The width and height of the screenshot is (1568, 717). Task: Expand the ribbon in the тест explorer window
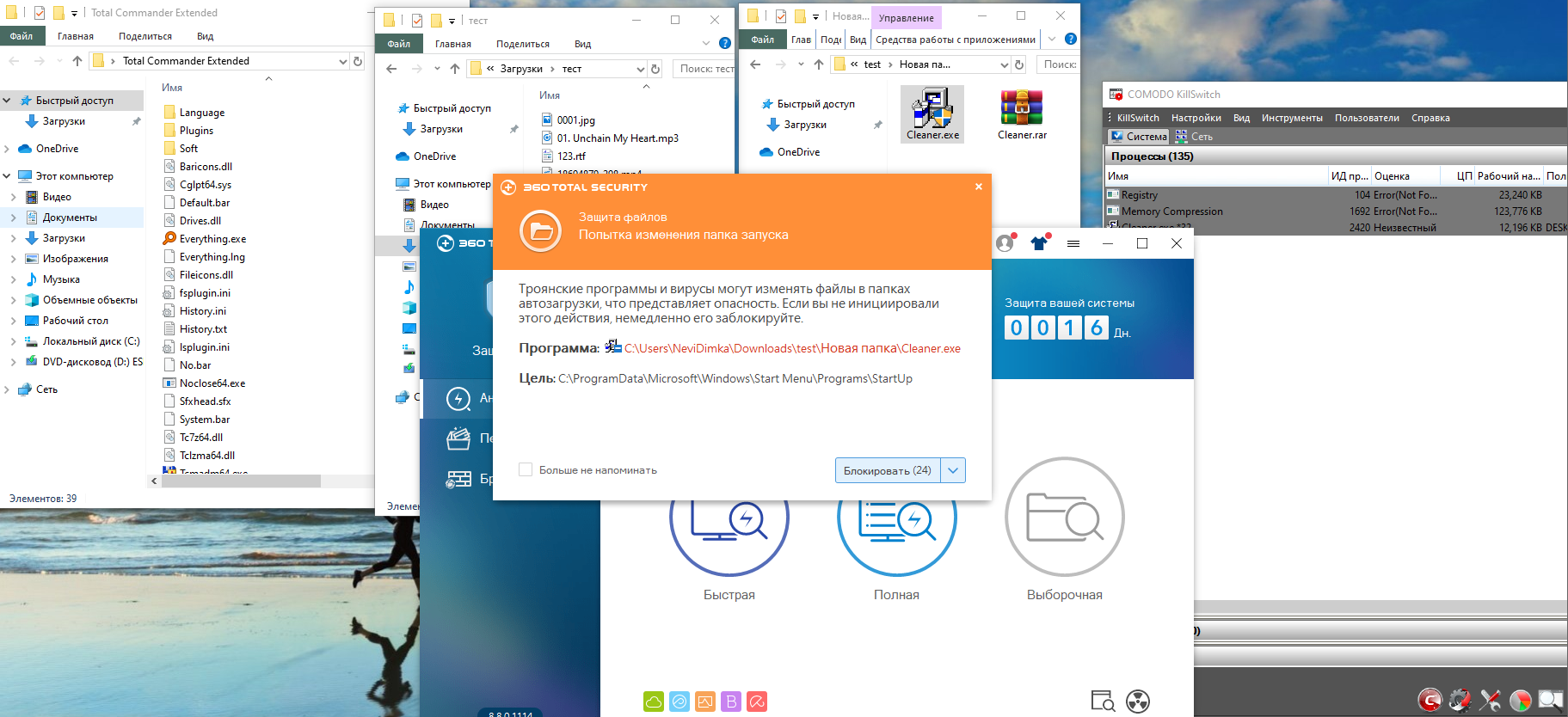pos(706,43)
